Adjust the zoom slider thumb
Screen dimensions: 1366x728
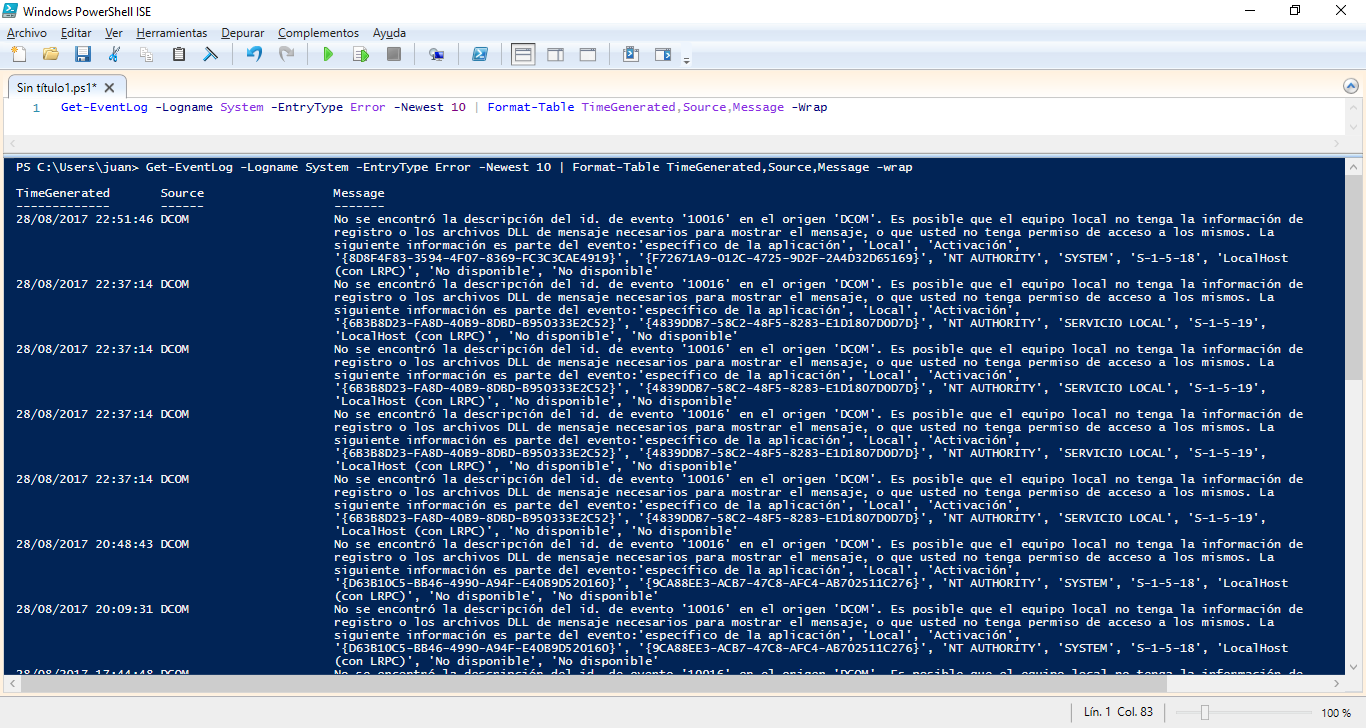tap(1205, 713)
